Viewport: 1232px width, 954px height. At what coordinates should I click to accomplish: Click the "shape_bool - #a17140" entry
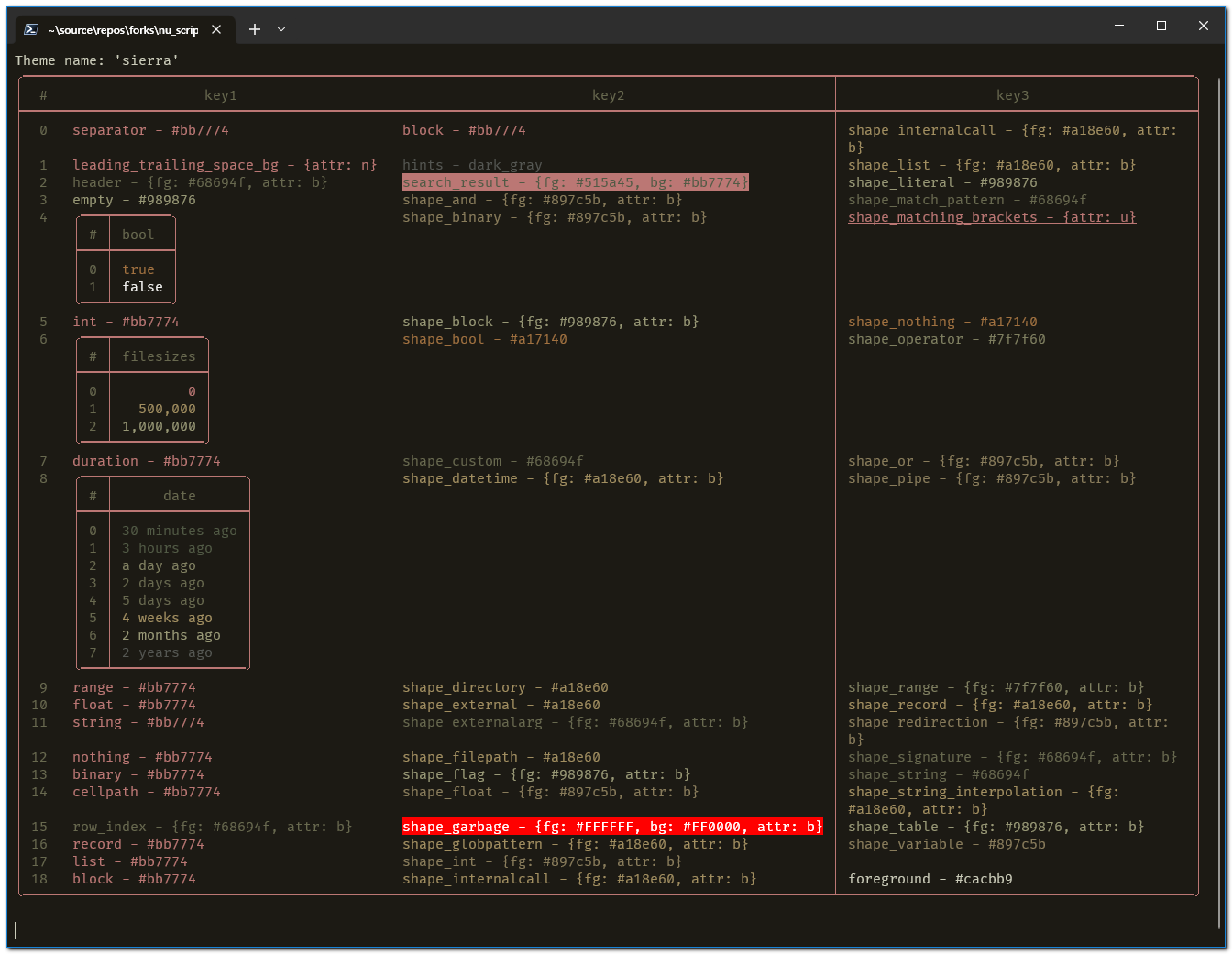click(x=485, y=339)
